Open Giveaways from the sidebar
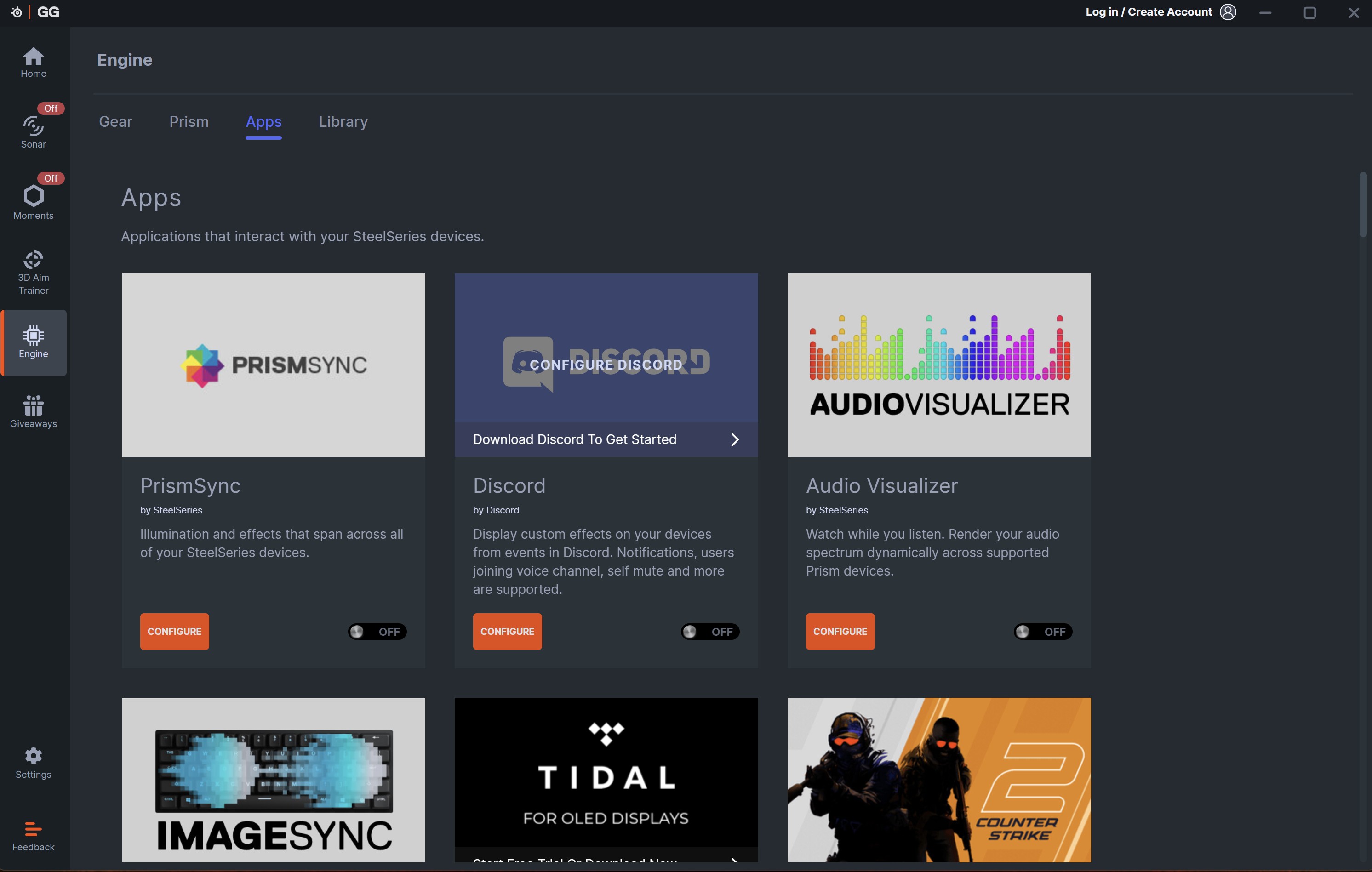 click(33, 411)
